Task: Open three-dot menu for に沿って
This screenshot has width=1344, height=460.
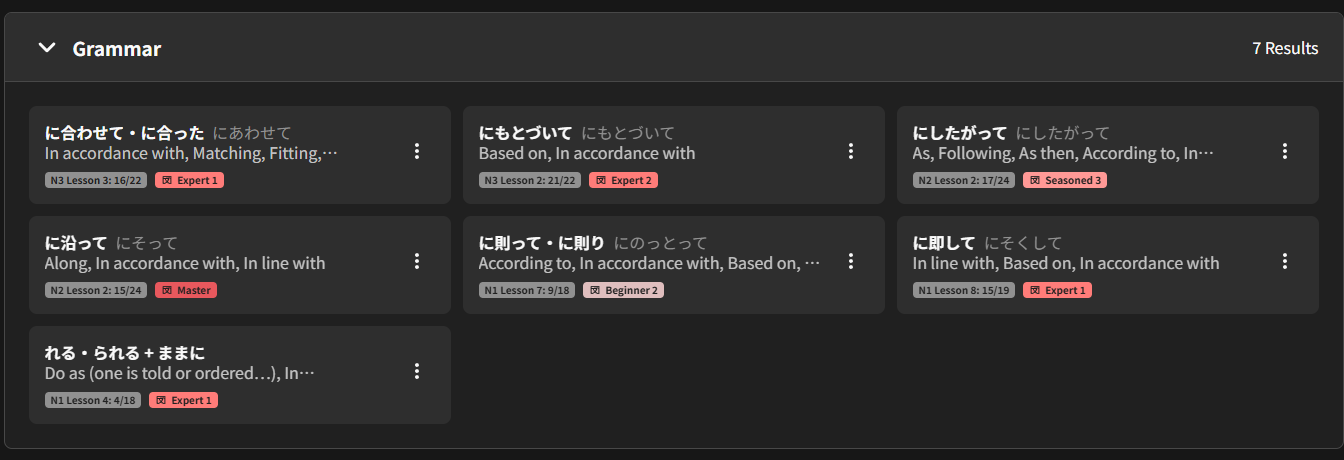Action: (417, 261)
